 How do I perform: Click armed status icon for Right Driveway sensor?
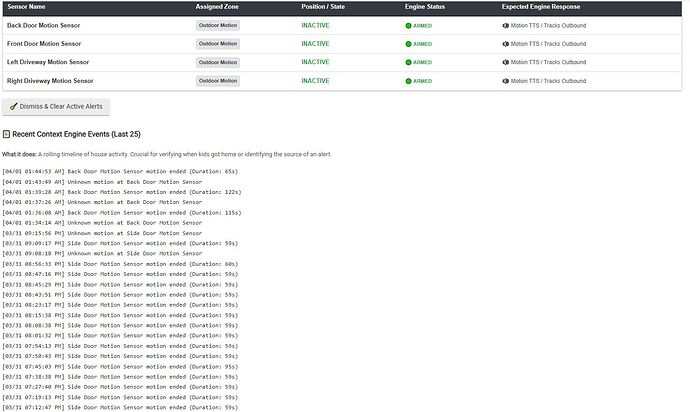pyautogui.click(x=409, y=81)
